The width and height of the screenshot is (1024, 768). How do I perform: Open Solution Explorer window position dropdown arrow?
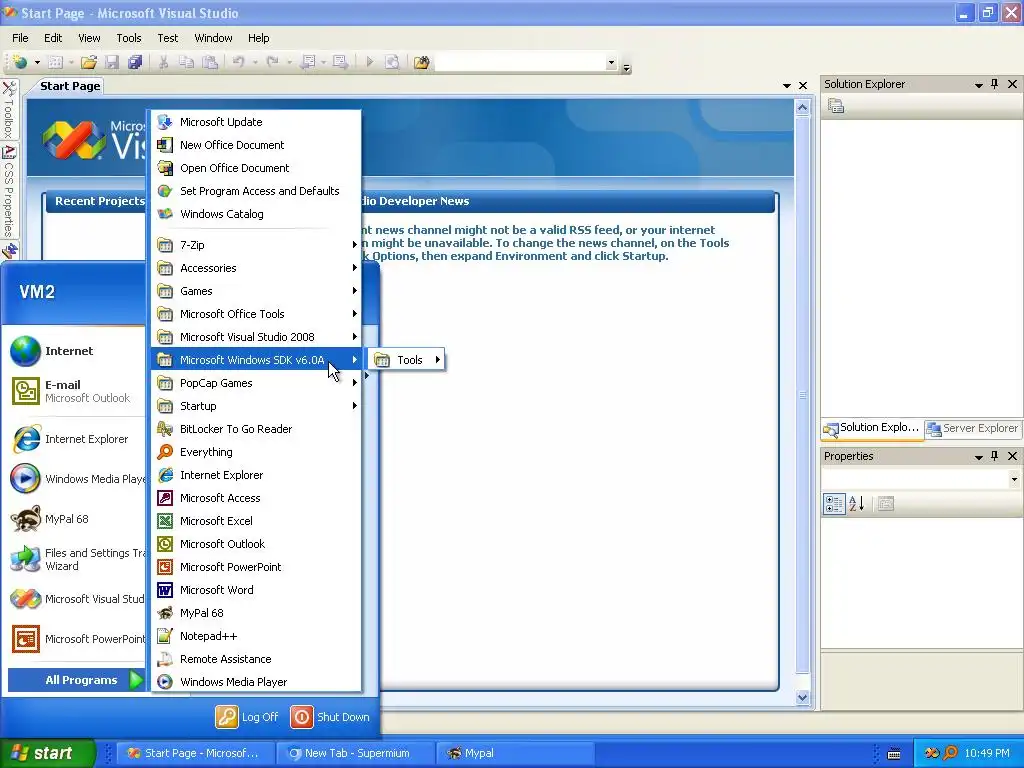978,84
